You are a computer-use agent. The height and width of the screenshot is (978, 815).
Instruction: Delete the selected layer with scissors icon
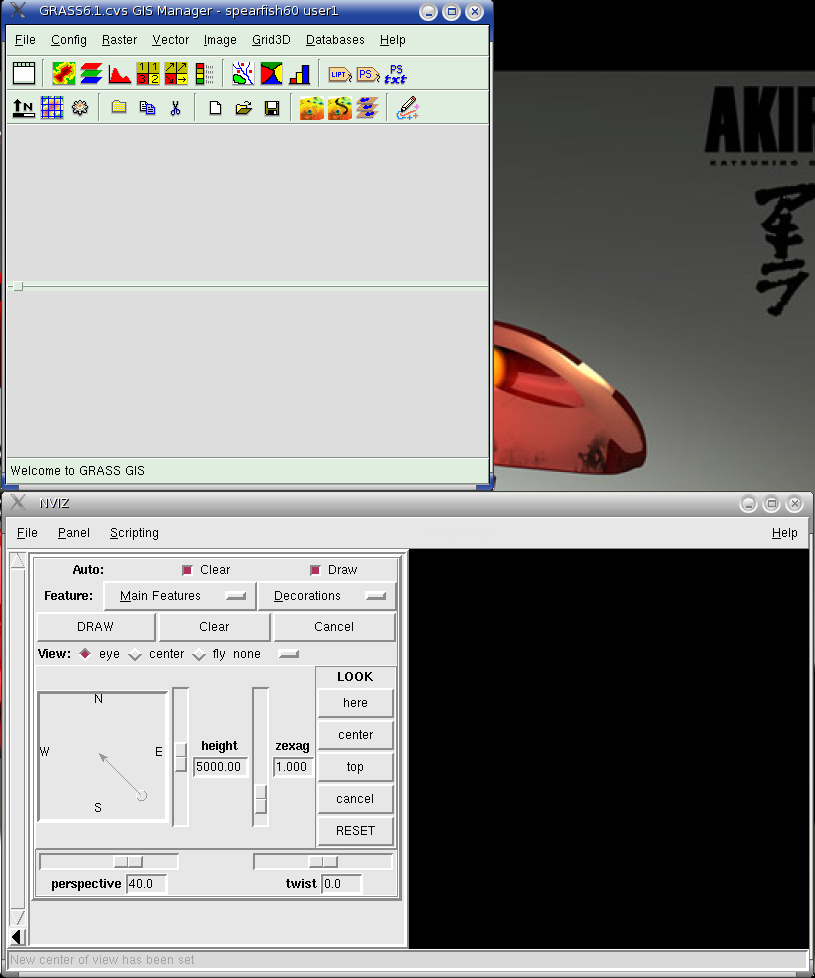175,108
